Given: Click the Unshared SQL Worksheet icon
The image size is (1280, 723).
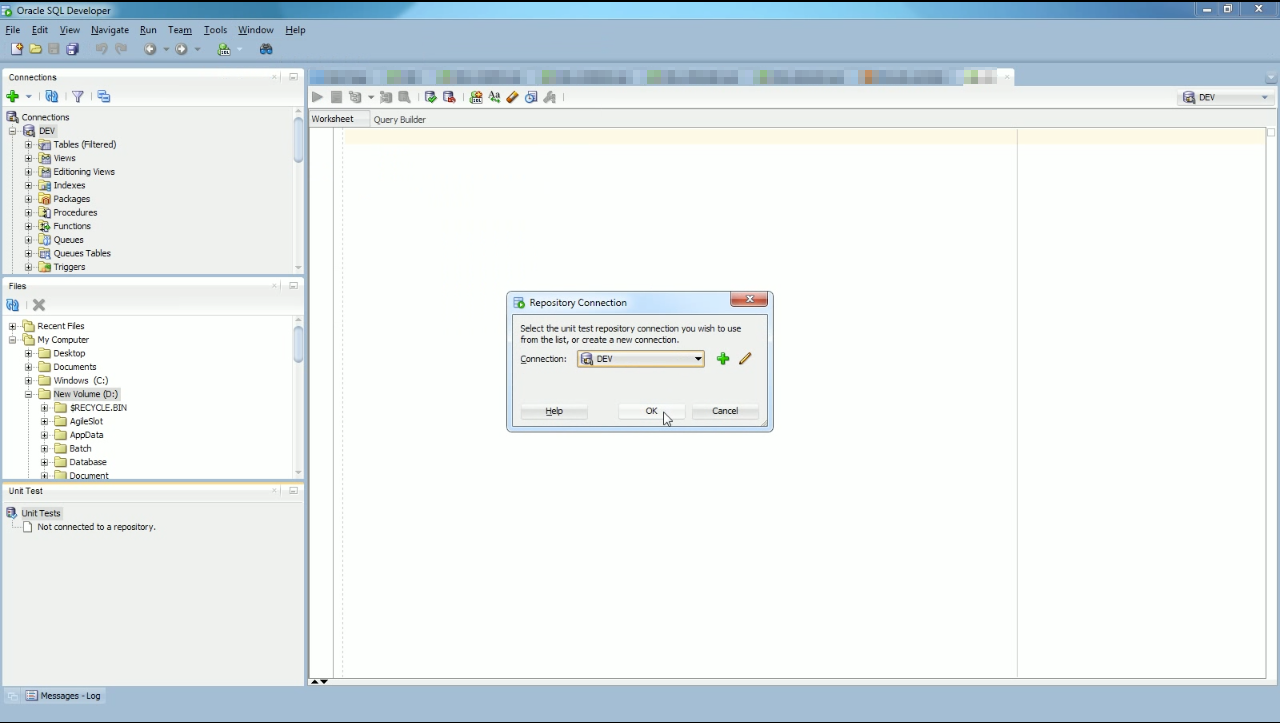Looking at the screenshot, I should [476, 97].
